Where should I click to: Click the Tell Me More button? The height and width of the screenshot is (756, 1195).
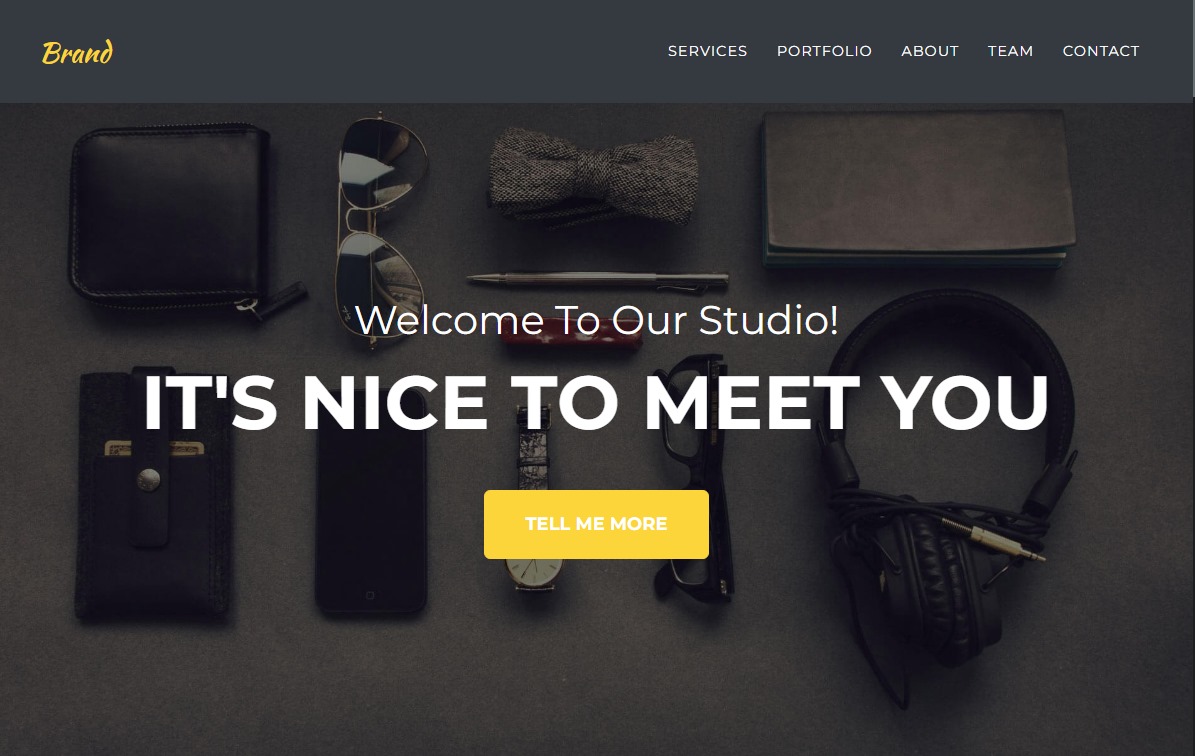pos(596,524)
